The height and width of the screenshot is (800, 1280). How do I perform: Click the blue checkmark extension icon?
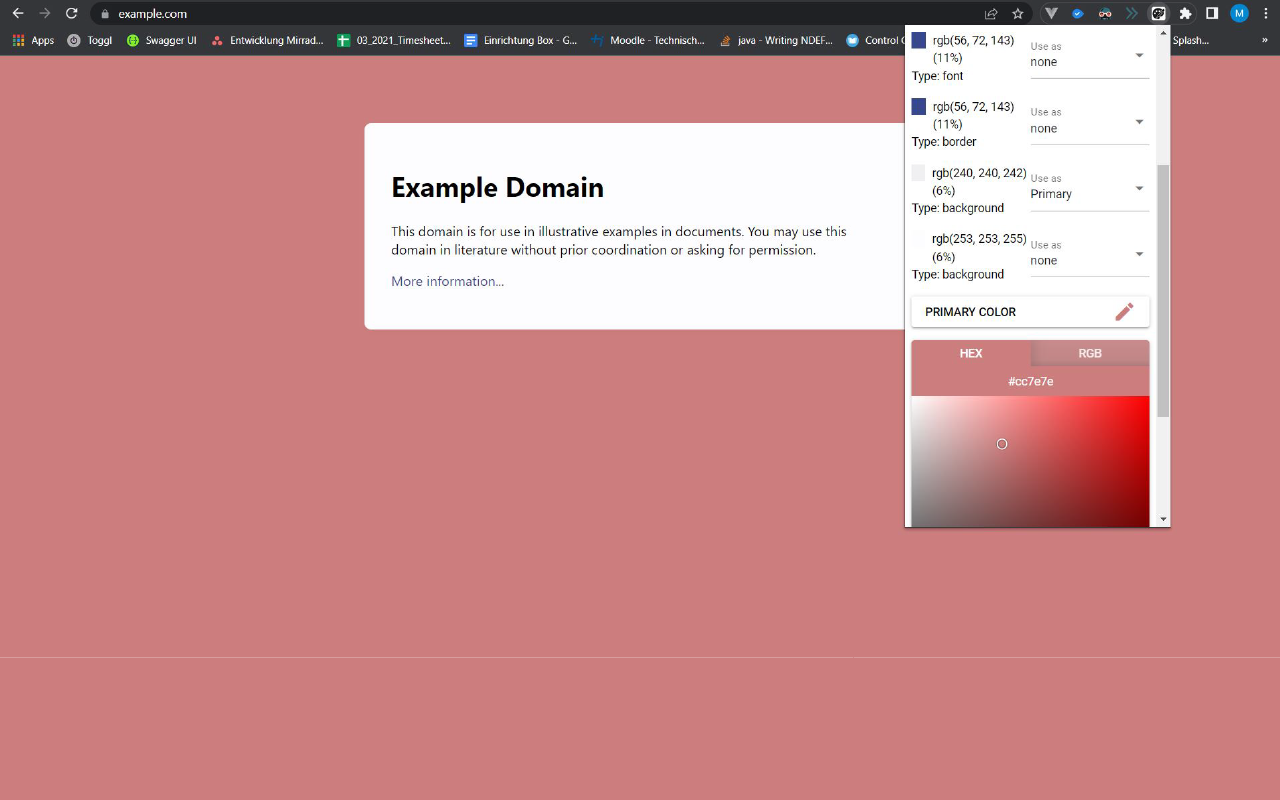pos(1077,13)
